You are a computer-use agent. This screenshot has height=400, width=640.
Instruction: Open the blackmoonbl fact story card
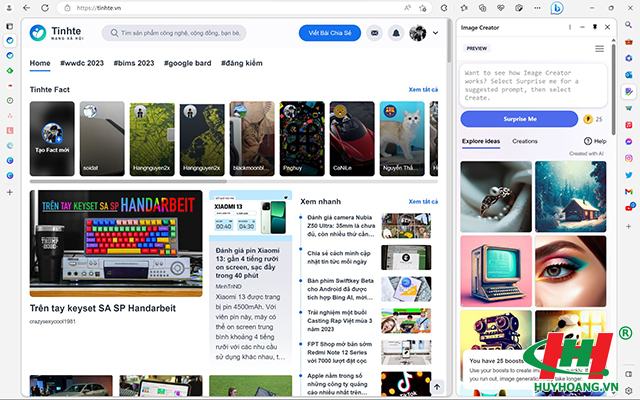pyautogui.click(x=252, y=139)
